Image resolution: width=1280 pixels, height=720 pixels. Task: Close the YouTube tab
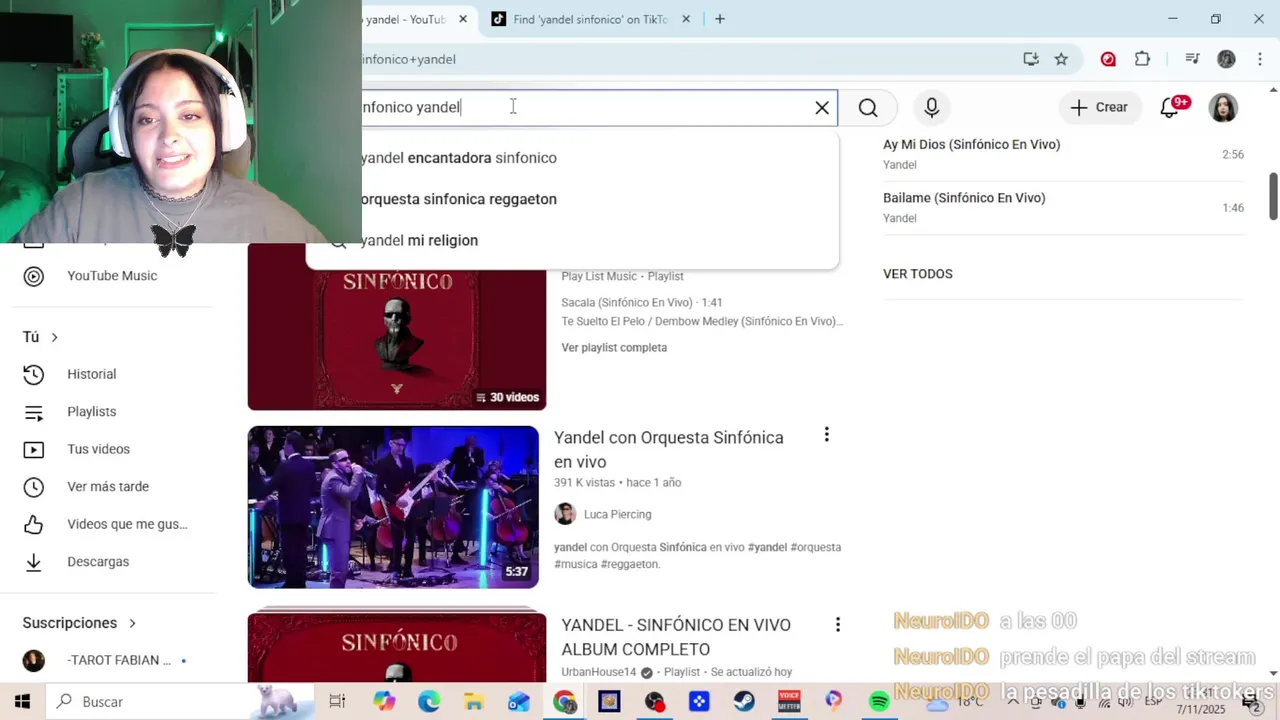[x=463, y=19]
